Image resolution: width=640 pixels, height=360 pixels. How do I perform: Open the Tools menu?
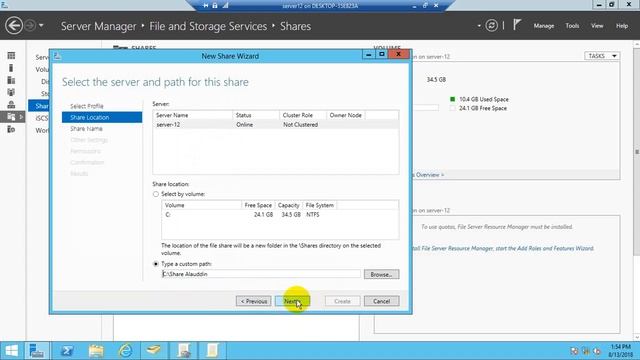(572, 26)
